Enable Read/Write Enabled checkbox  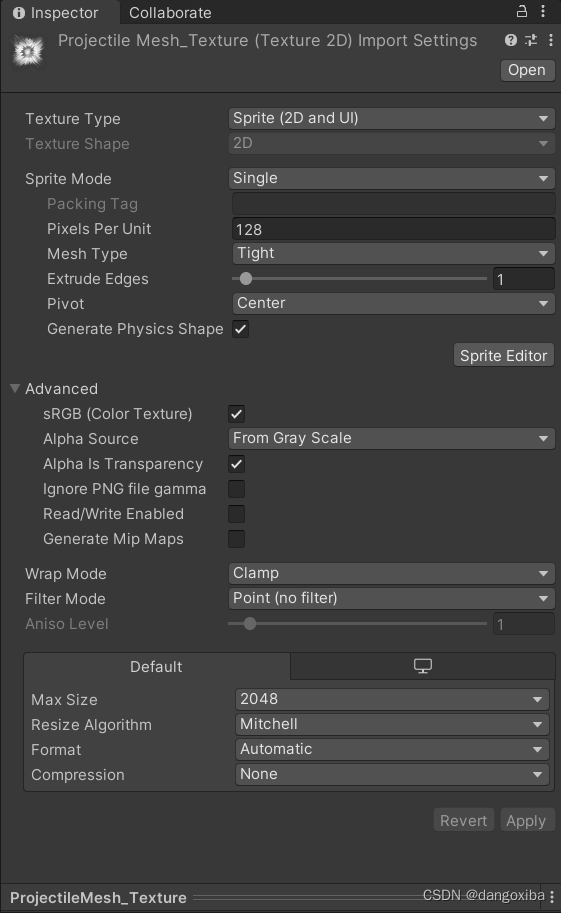(237, 514)
